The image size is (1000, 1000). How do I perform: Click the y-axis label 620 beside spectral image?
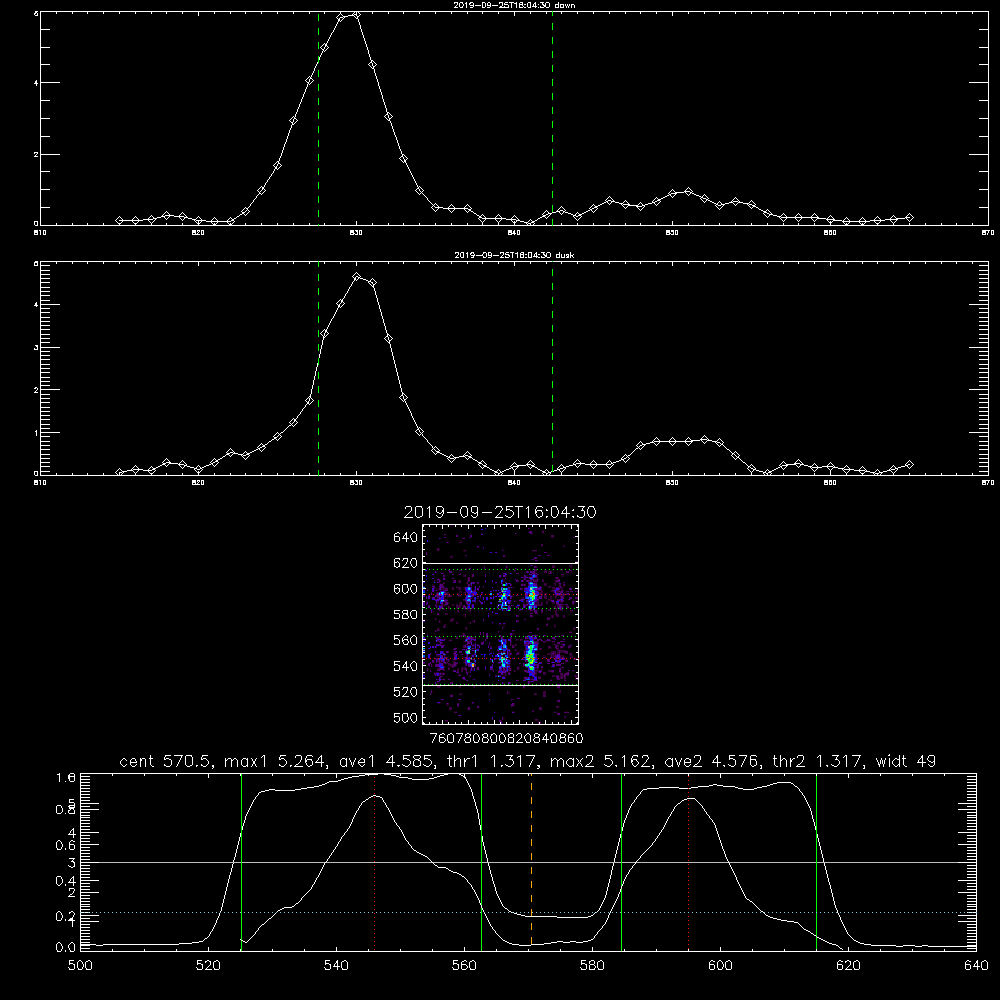(406, 563)
